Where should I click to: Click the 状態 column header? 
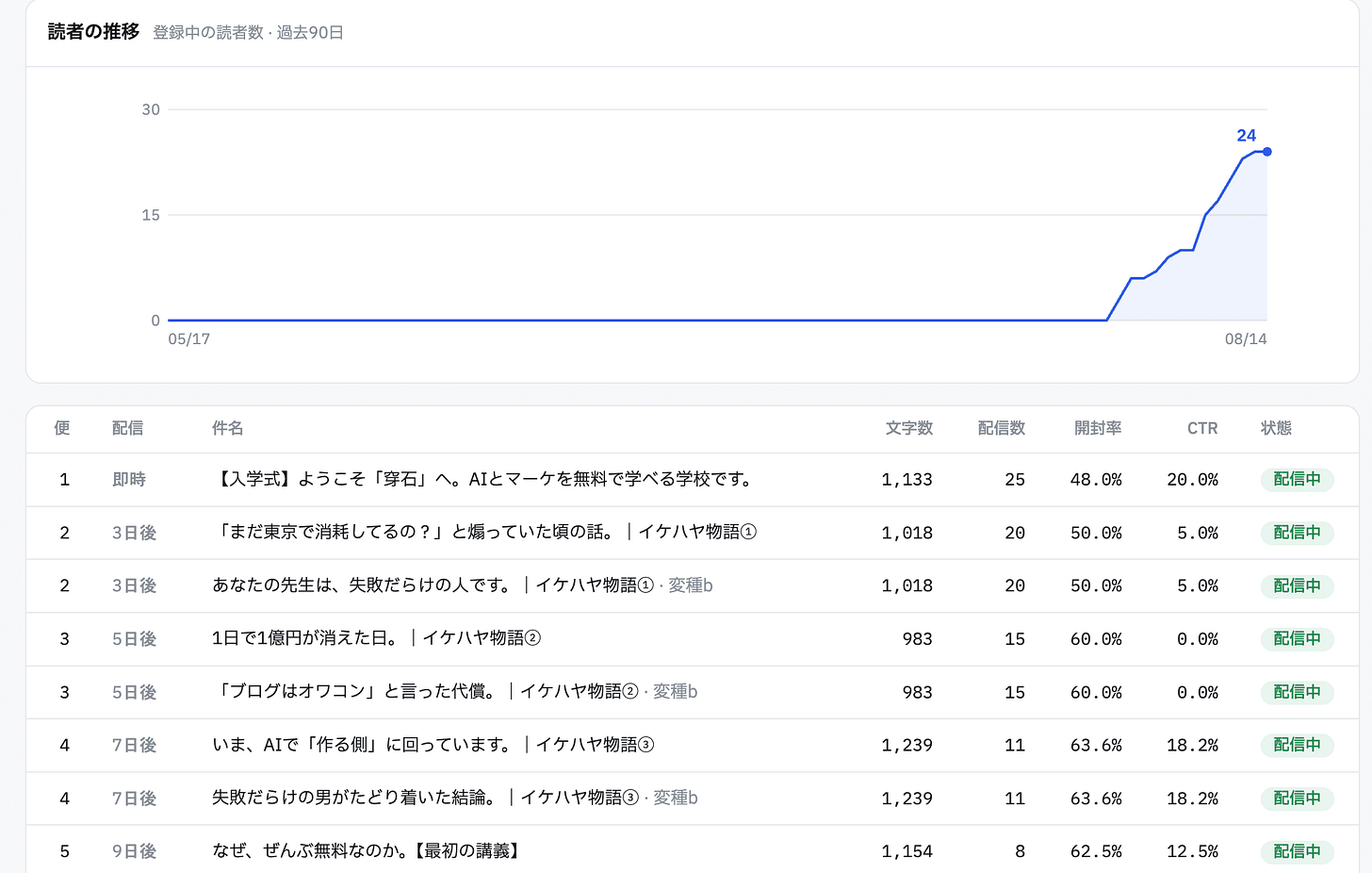point(1276,428)
